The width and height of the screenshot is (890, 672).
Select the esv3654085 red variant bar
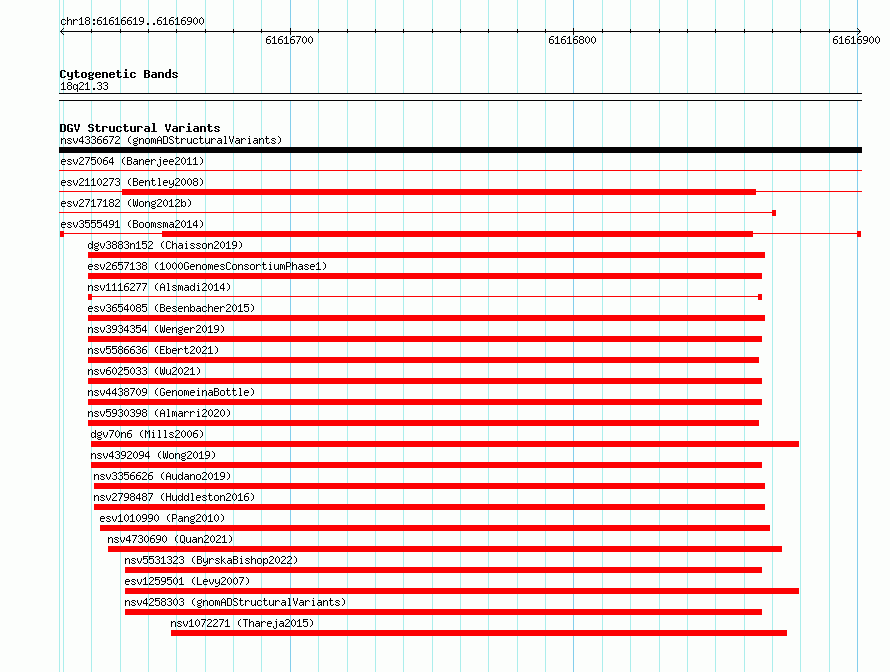(426, 318)
